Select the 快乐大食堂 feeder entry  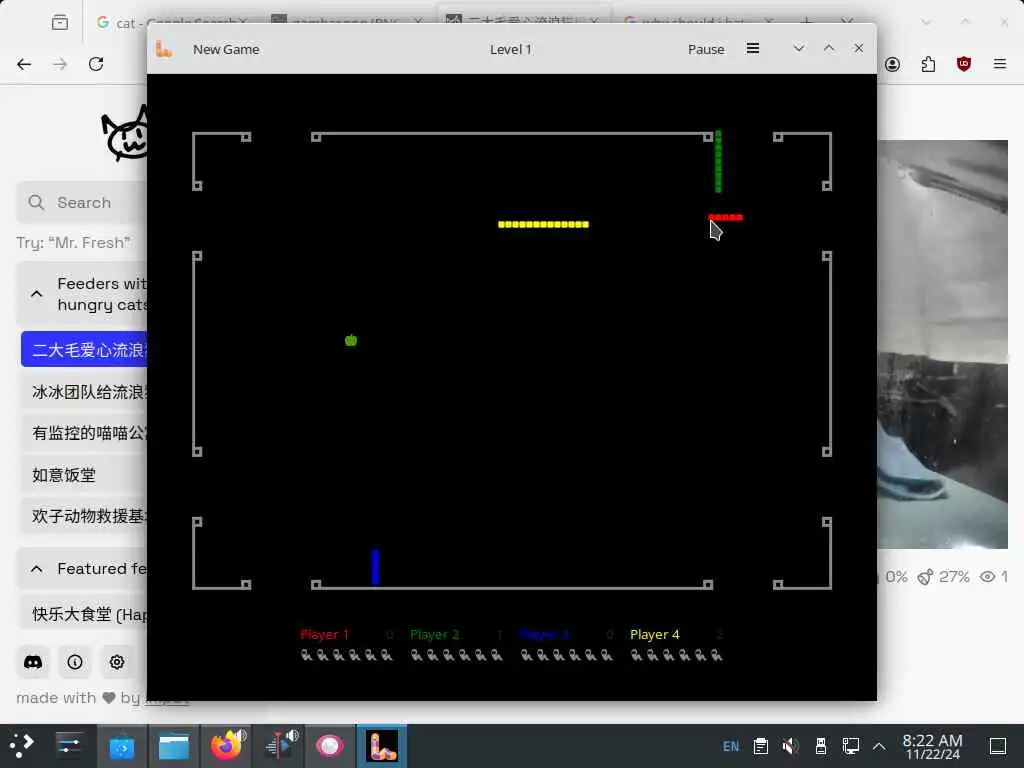84,614
